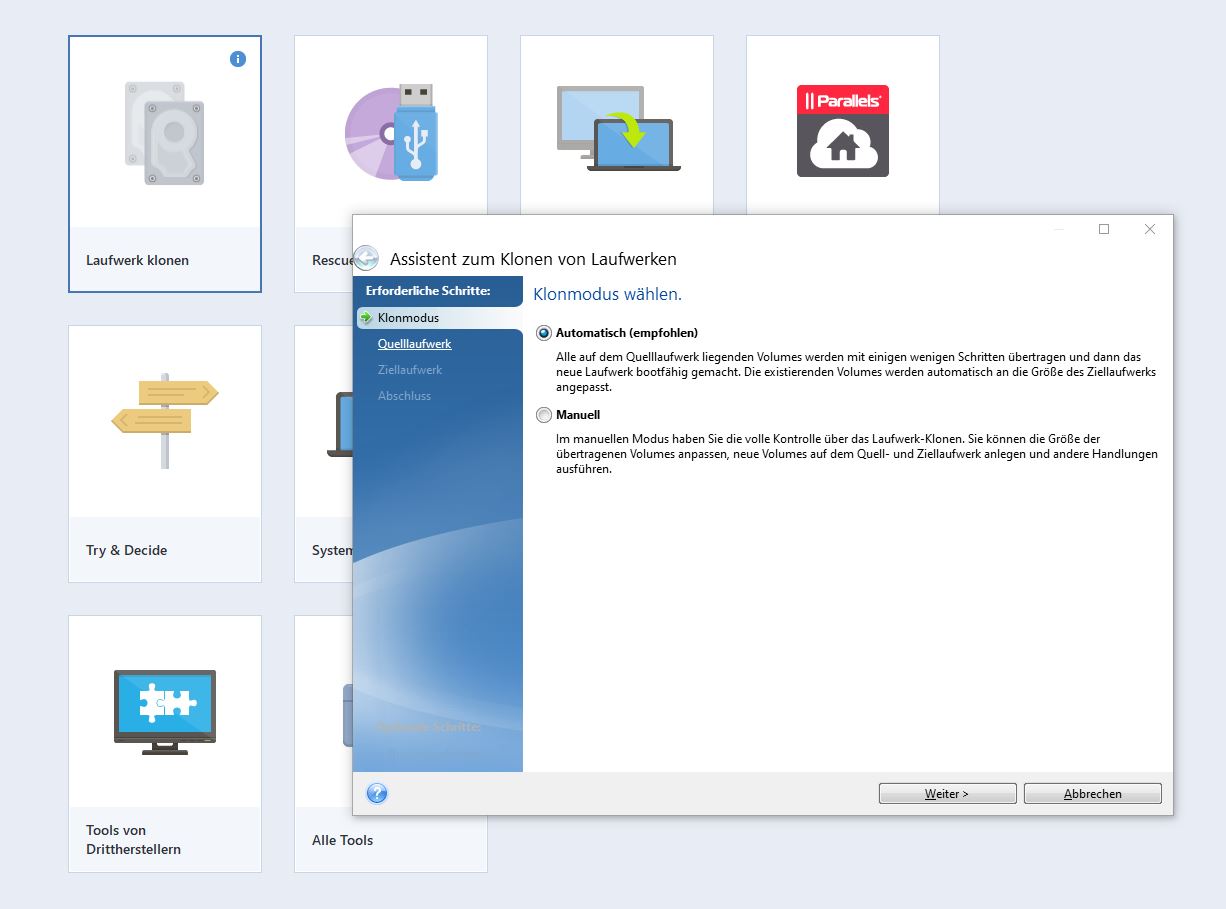Click the Rescue media disc and USB icon
The image size is (1226, 909).
[392, 132]
